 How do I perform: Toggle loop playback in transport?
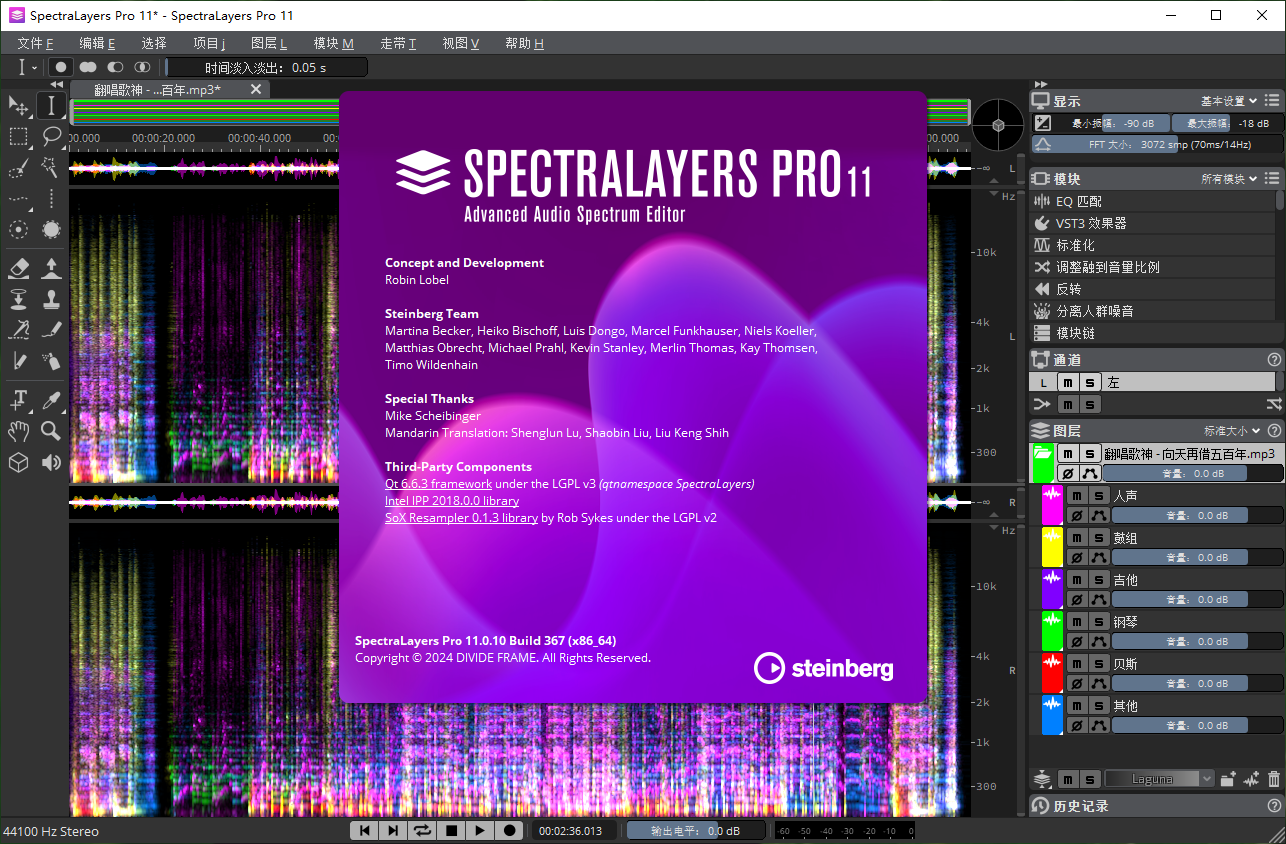click(422, 830)
